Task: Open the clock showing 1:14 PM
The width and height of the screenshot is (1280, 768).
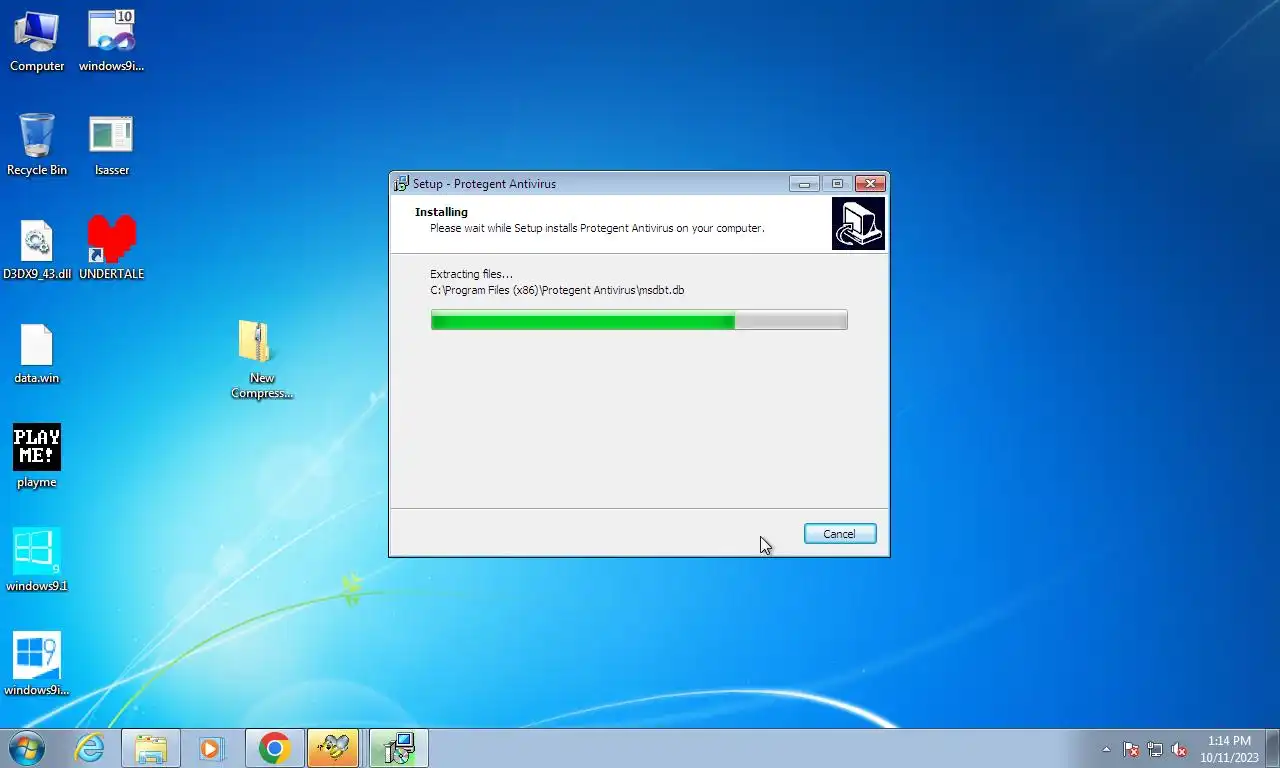Action: 1229,749
